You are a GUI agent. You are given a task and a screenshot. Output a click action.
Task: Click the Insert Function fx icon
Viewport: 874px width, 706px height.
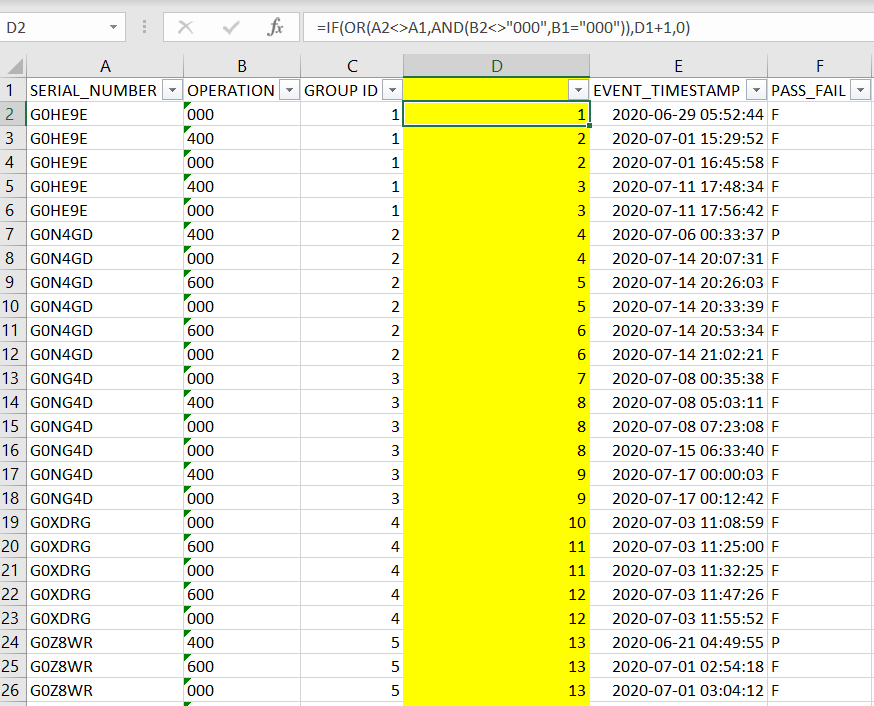click(x=275, y=28)
